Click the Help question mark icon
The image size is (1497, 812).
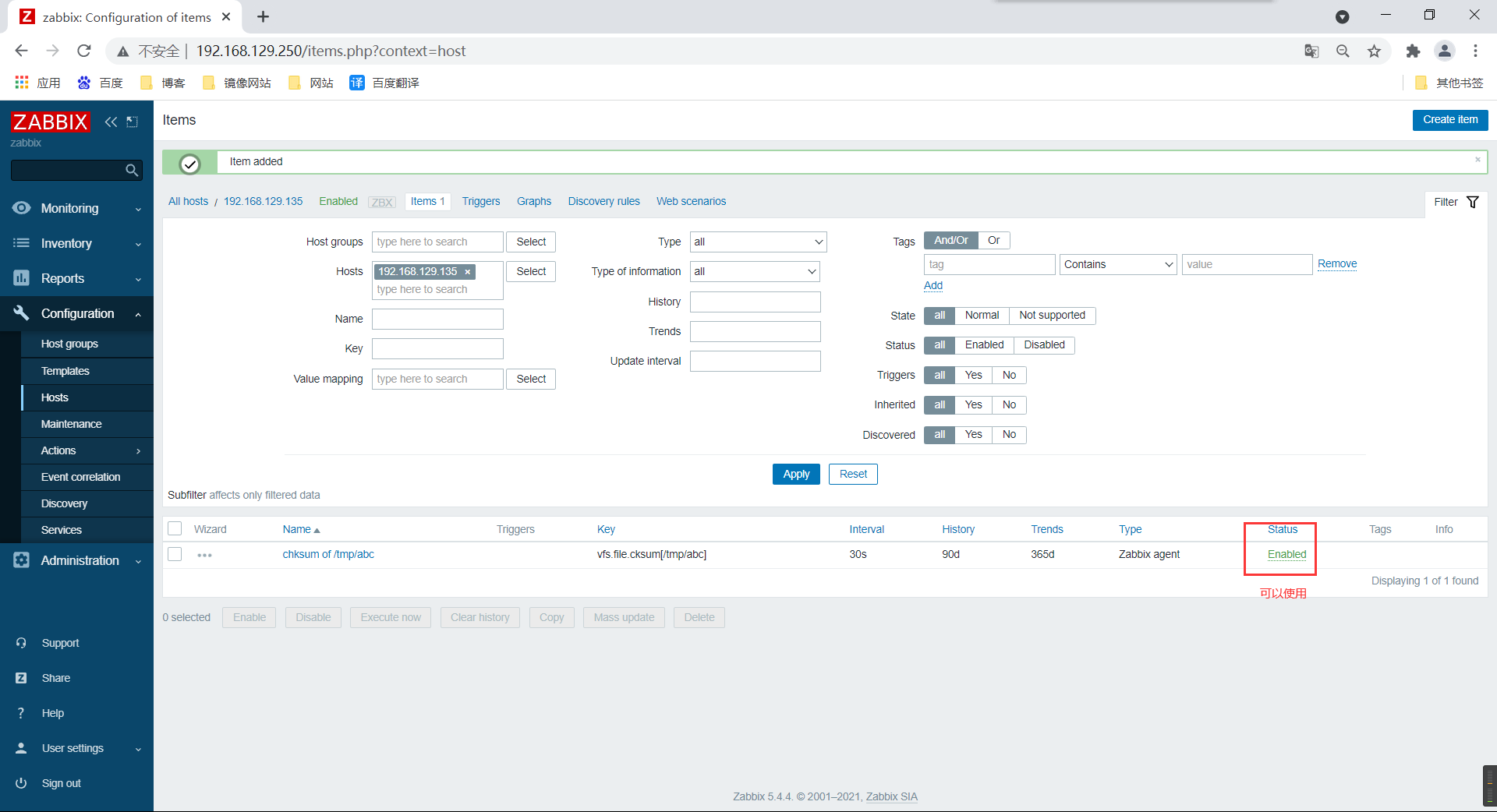(x=22, y=713)
